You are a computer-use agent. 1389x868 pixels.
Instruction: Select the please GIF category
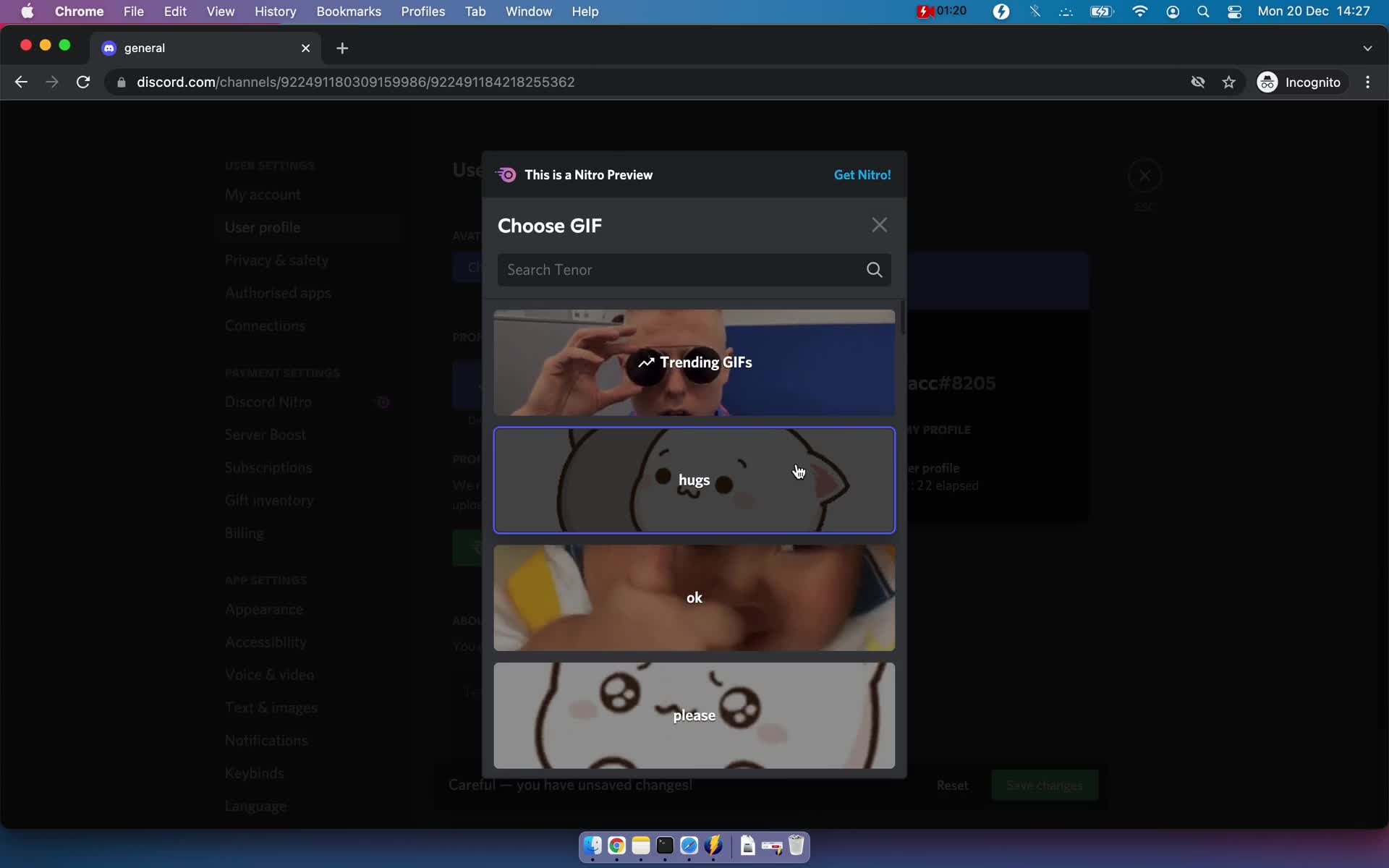[x=694, y=715]
